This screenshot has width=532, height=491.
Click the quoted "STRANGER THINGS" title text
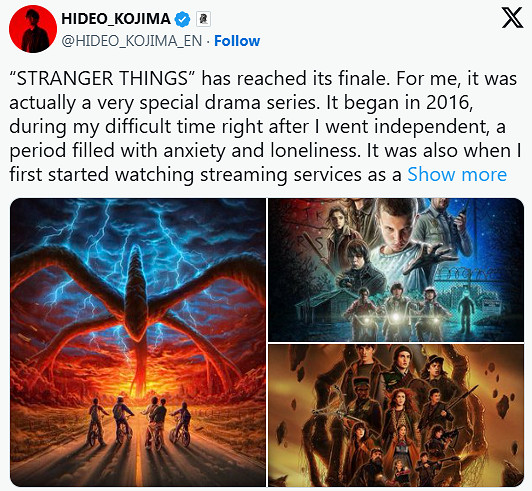(x=102, y=79)
